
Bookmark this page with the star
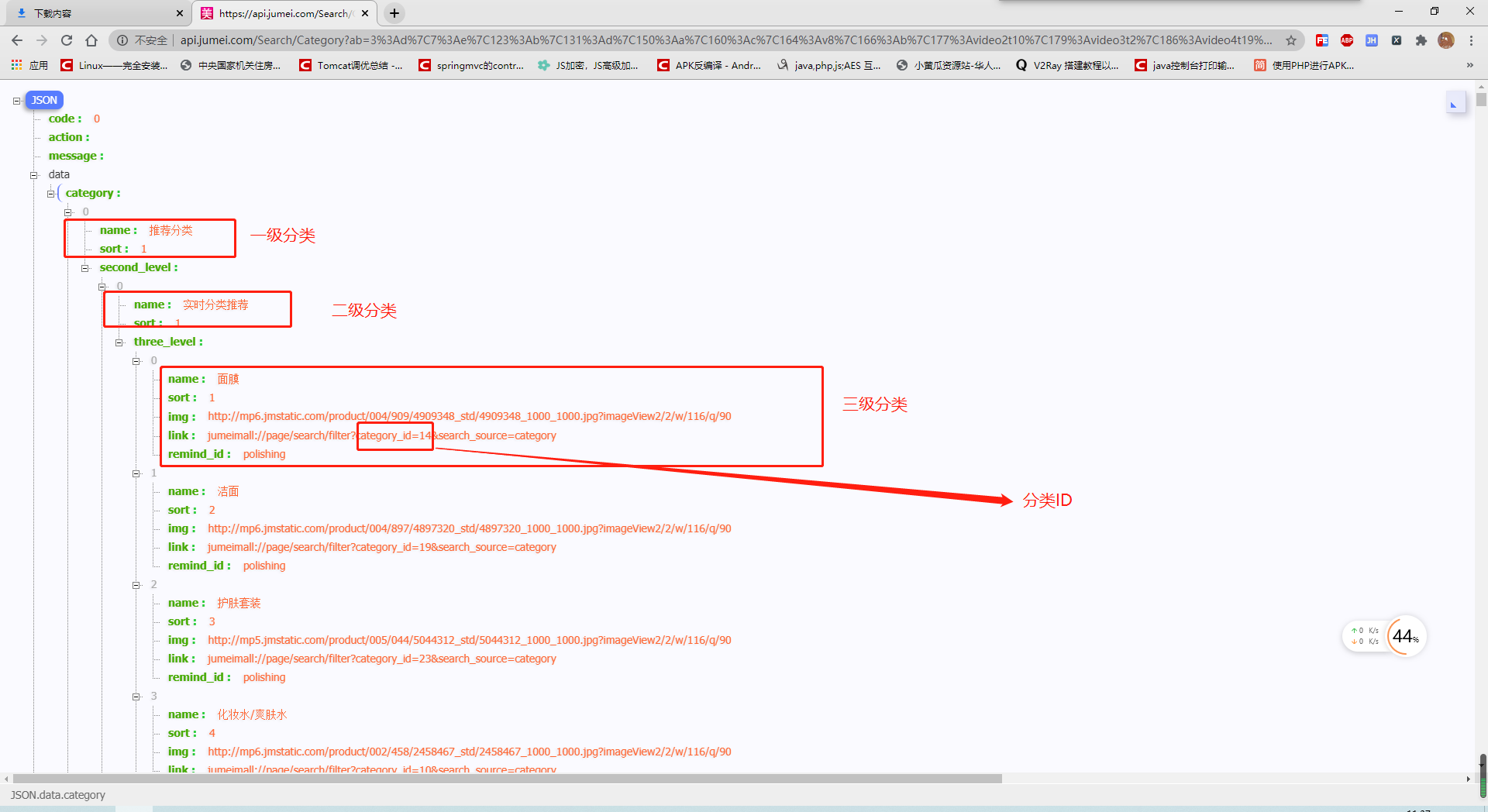(1291, 40)
